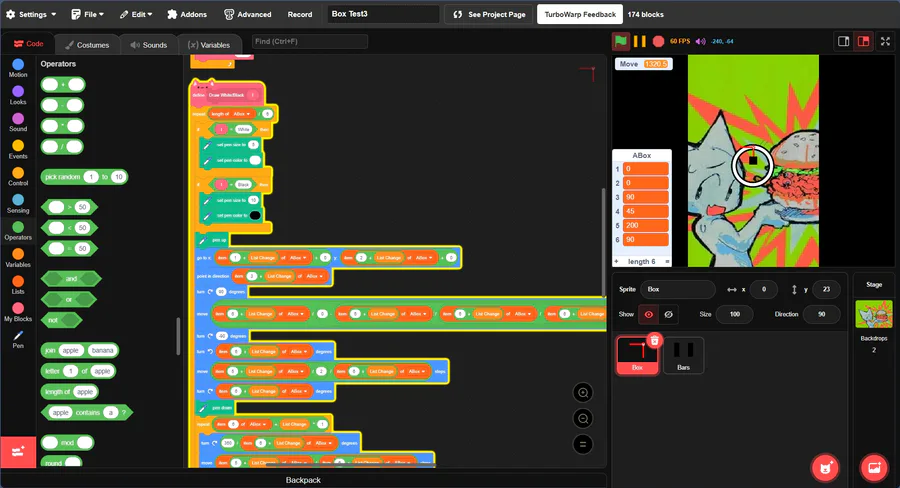Click the green flag to run project
Viewport: 900px width, 488px height.
point(620,41)
